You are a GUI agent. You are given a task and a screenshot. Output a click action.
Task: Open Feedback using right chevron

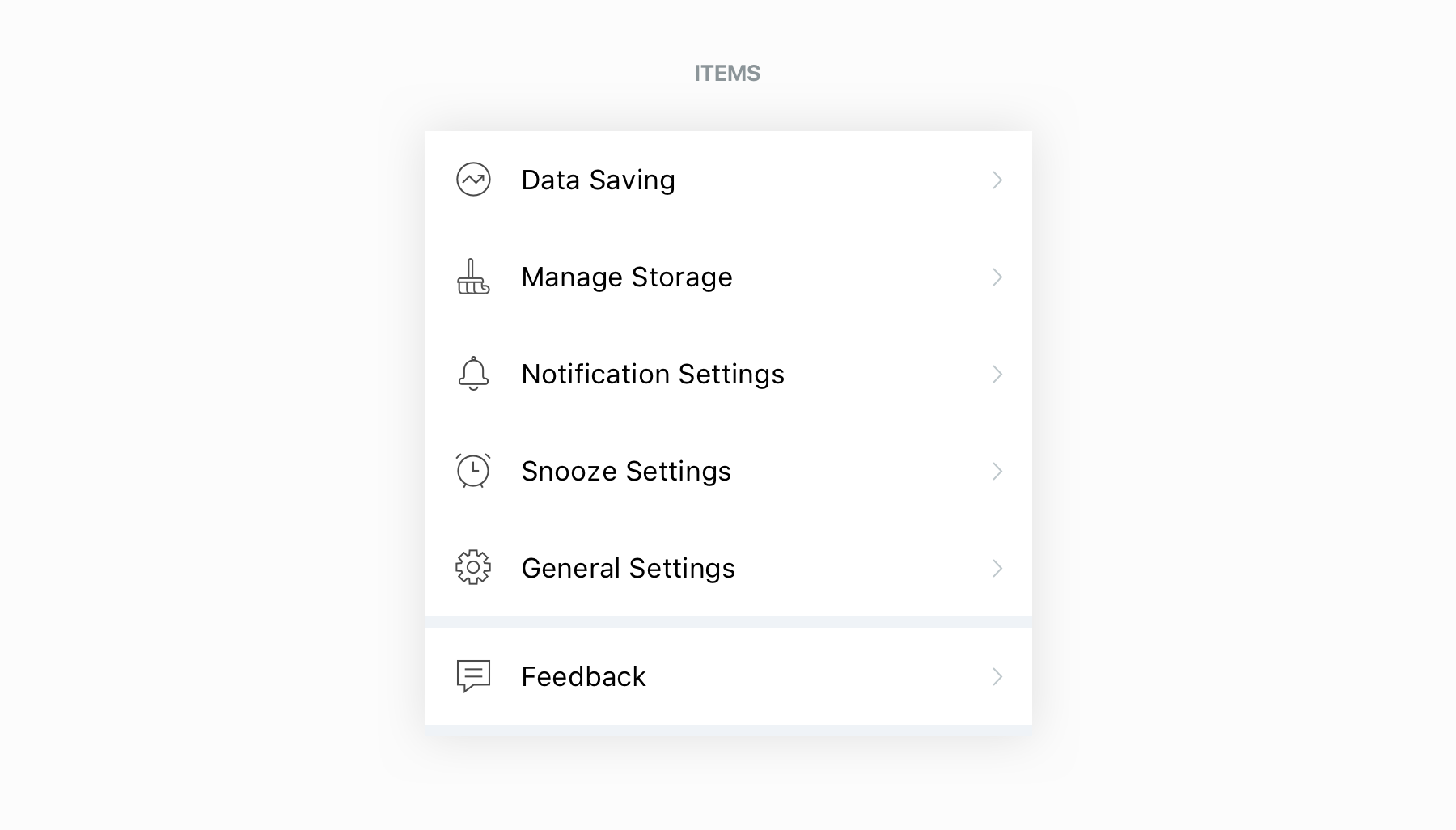997,676
